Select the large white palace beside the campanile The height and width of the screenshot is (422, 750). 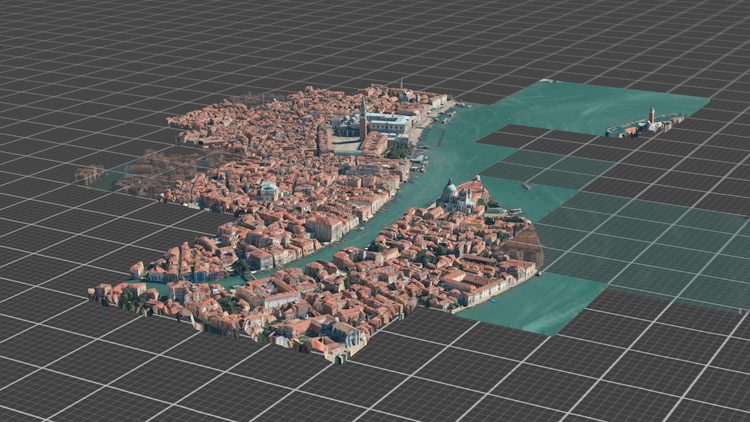point(385,122)
